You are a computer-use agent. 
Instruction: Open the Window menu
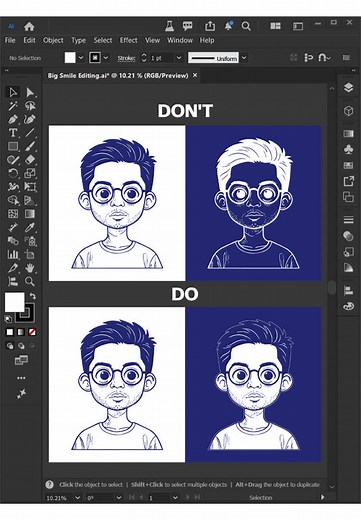(180, 40)
